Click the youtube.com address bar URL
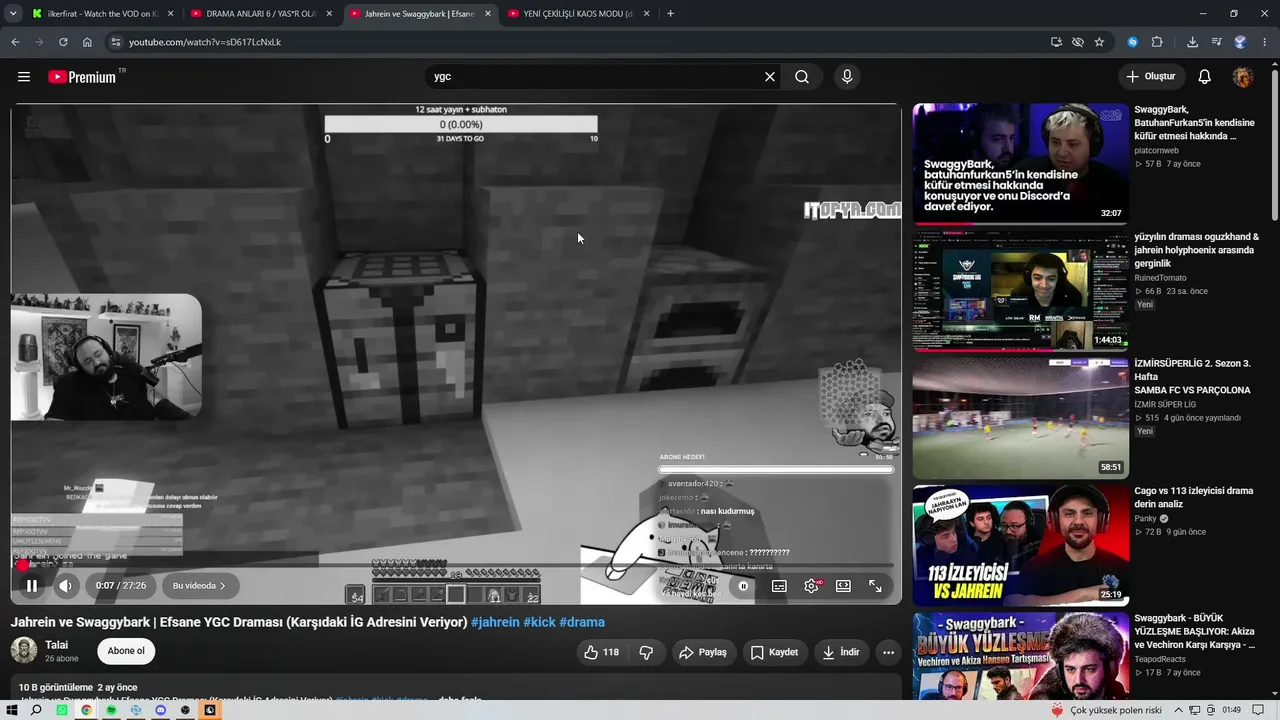This screenshot has width=1280, height=720. click(x=205, y=42)
